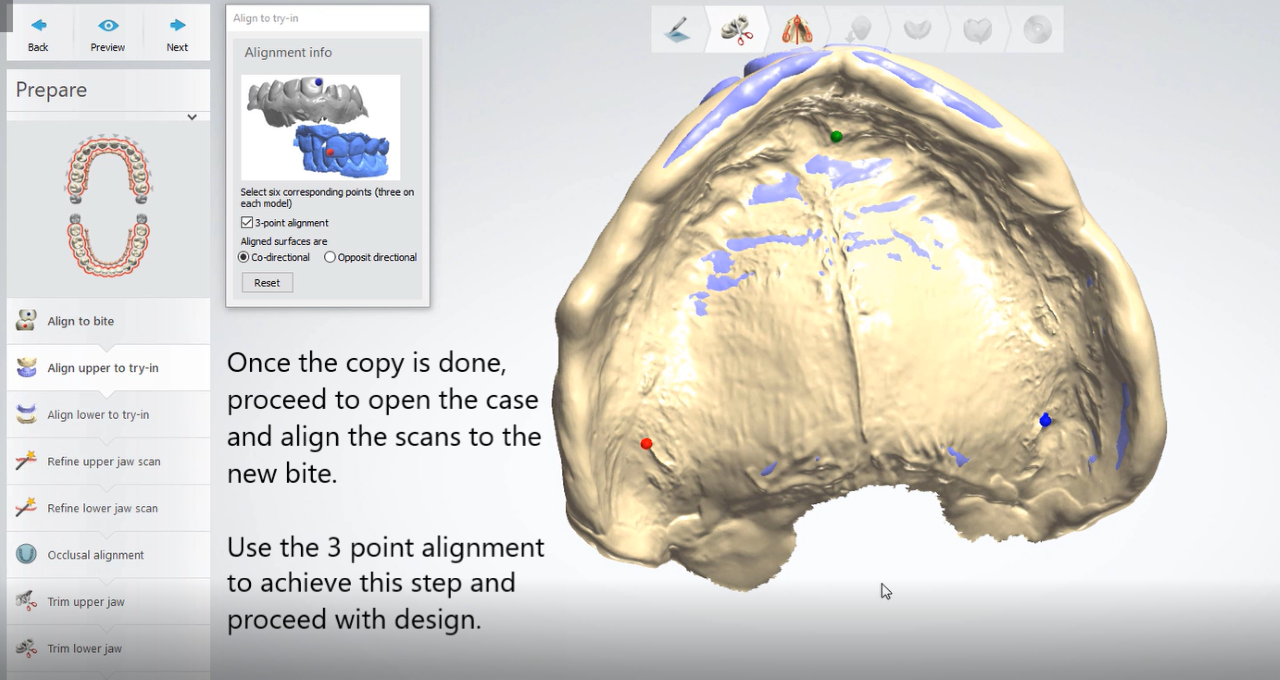Click the red alignment point on model
This screenshot has width=1280, height=680.
coord(646,443)
